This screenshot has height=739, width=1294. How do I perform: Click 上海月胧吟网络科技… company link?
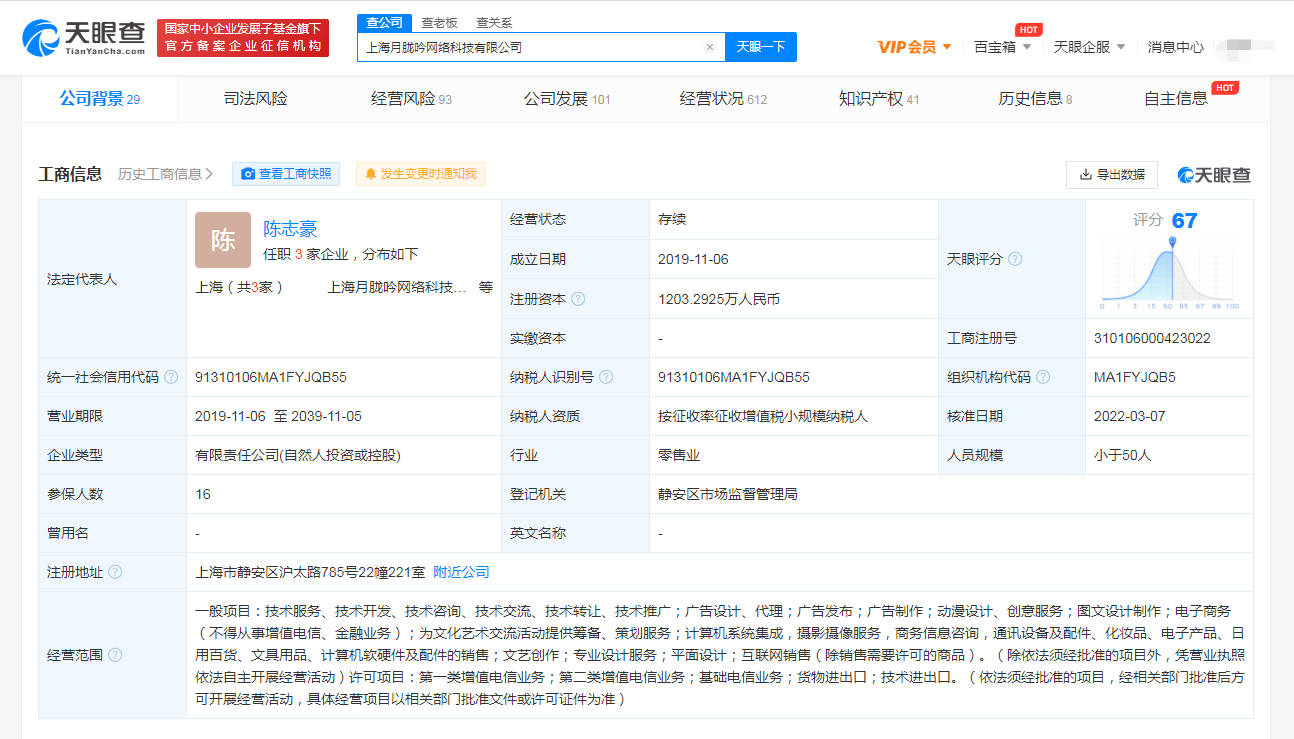(397, 287)
